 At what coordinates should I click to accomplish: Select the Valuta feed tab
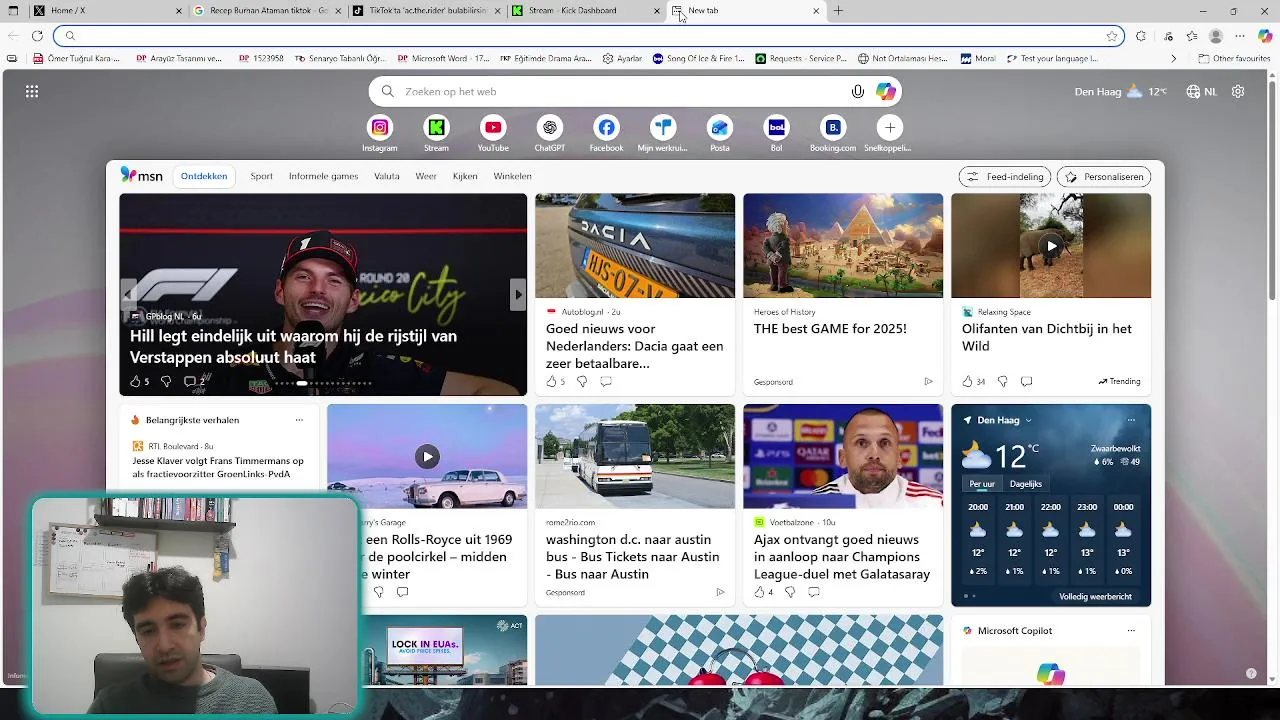(x=387, y=176)
